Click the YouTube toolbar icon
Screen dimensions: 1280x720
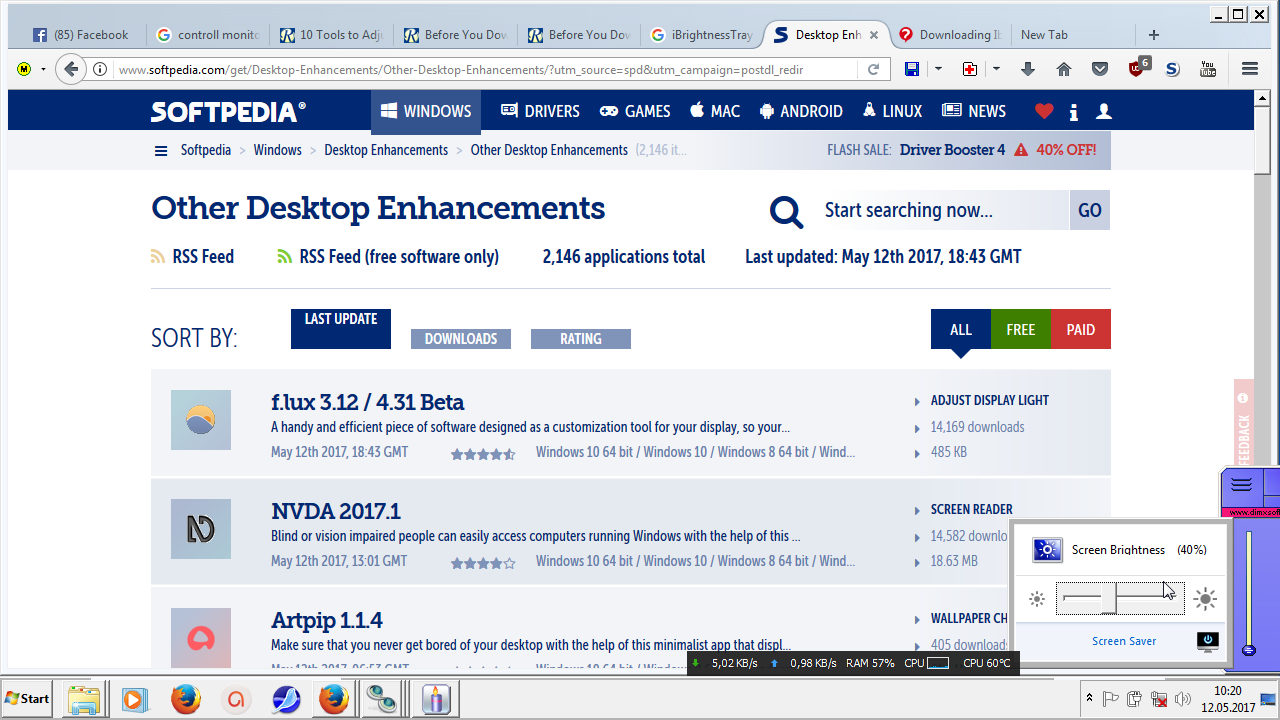[x=1208, y=69]
